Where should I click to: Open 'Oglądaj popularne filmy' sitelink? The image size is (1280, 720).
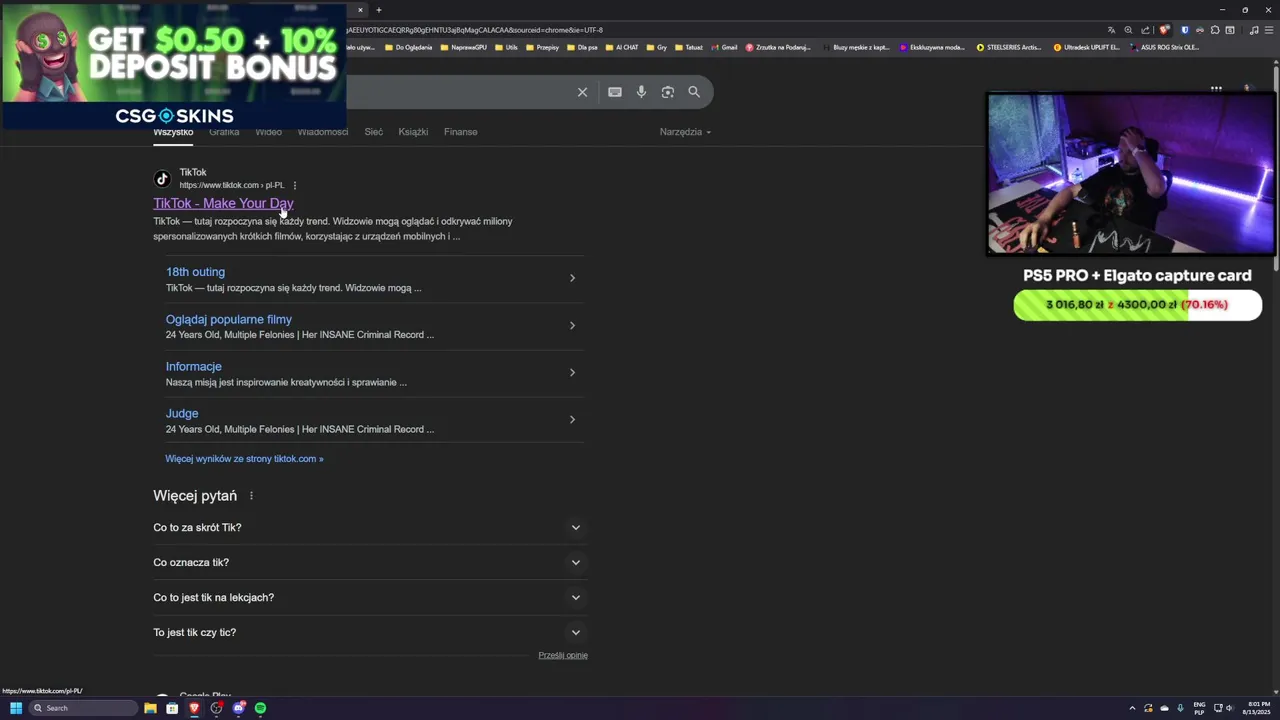[229, 320]
